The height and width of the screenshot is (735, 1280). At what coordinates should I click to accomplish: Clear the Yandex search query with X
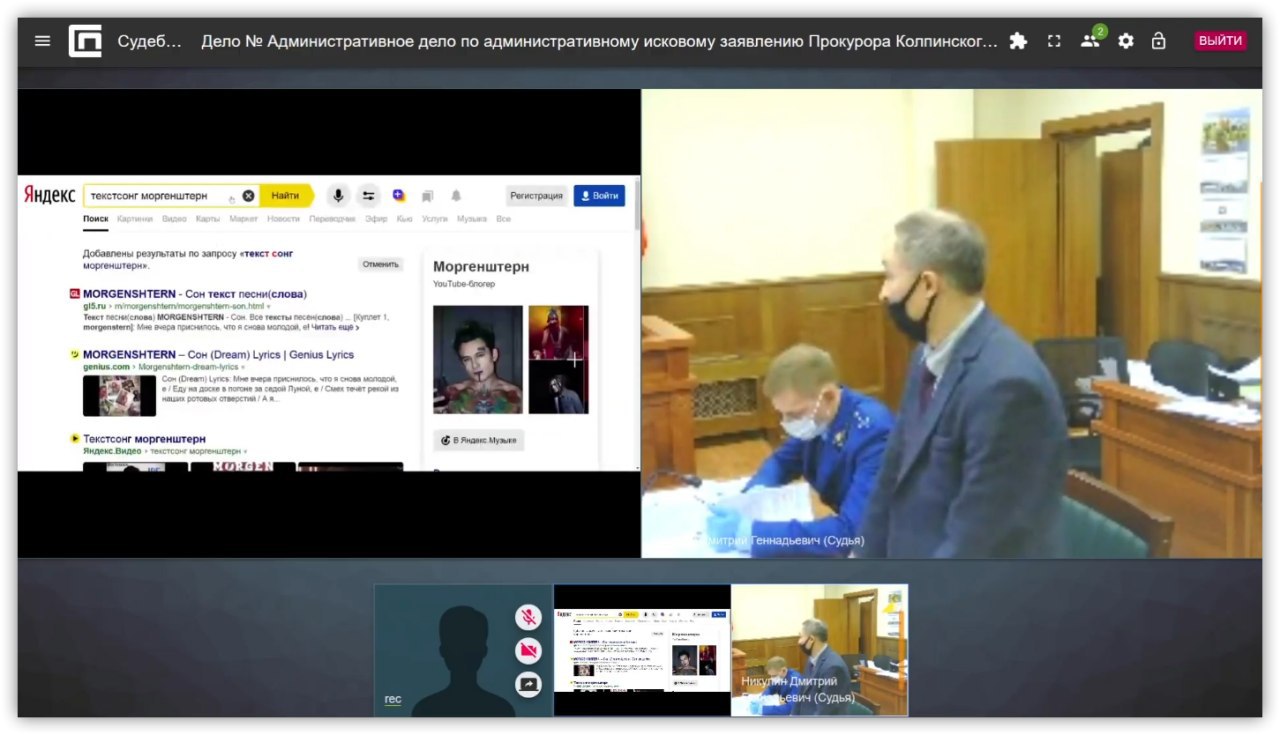pos(248,196)
